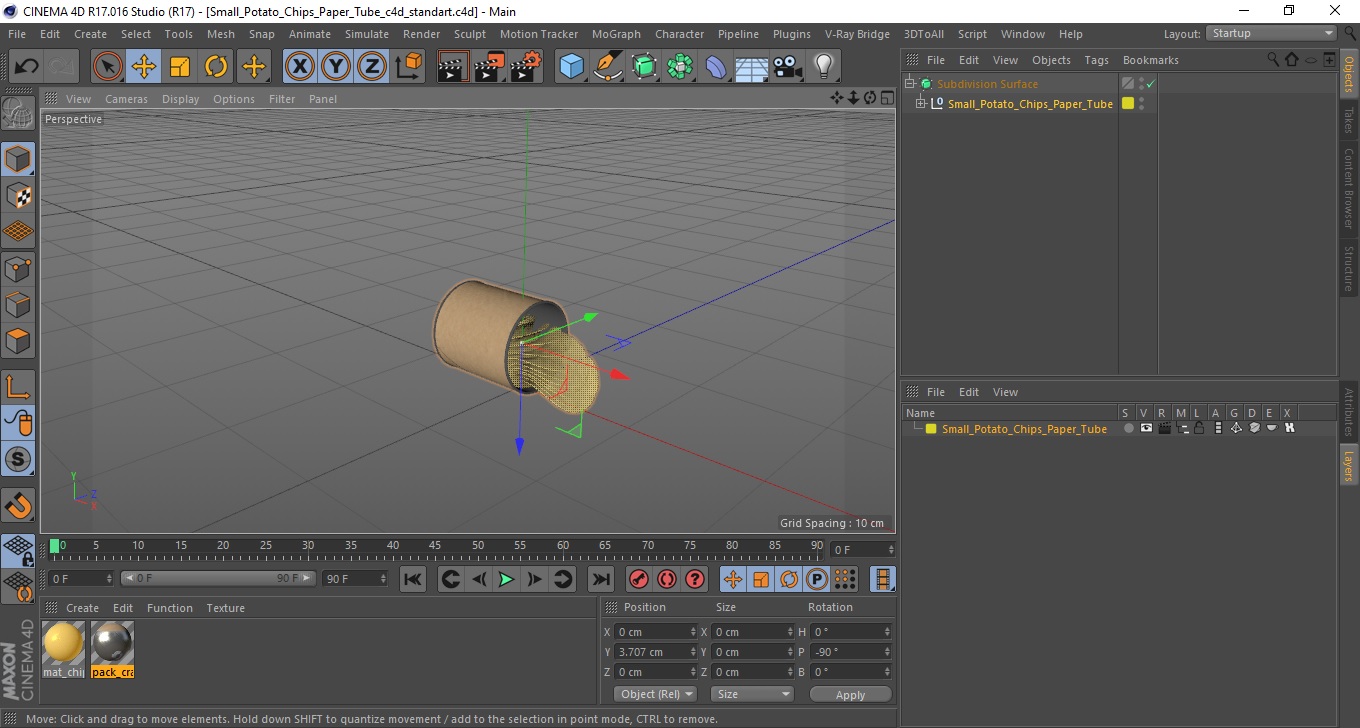The image size is (1360, 728).
Task: Toggle Parameter keyframe recording P
Action: 817,579
